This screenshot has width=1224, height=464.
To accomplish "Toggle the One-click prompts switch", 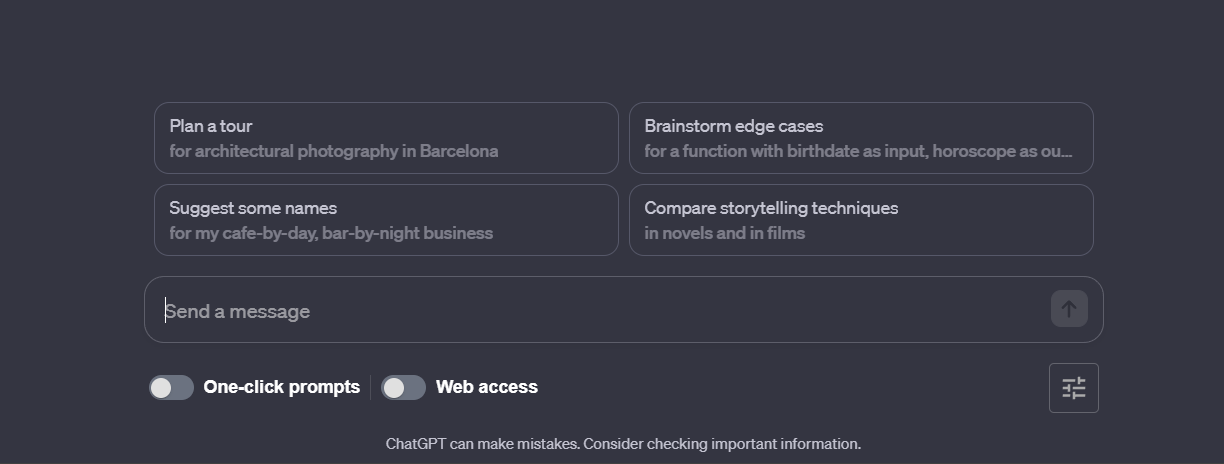I will click(171, 387).
